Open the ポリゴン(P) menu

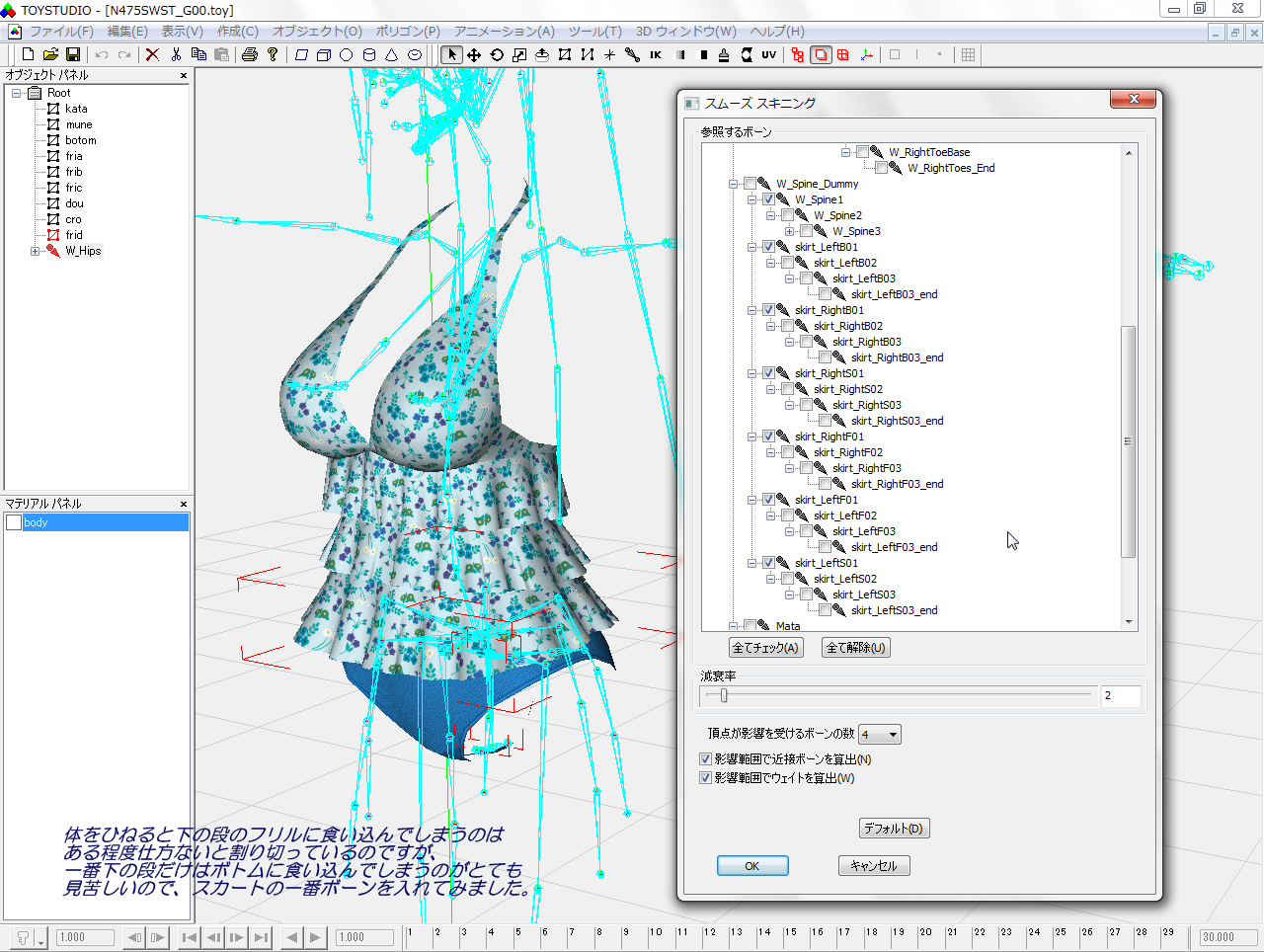click(408, 32)
